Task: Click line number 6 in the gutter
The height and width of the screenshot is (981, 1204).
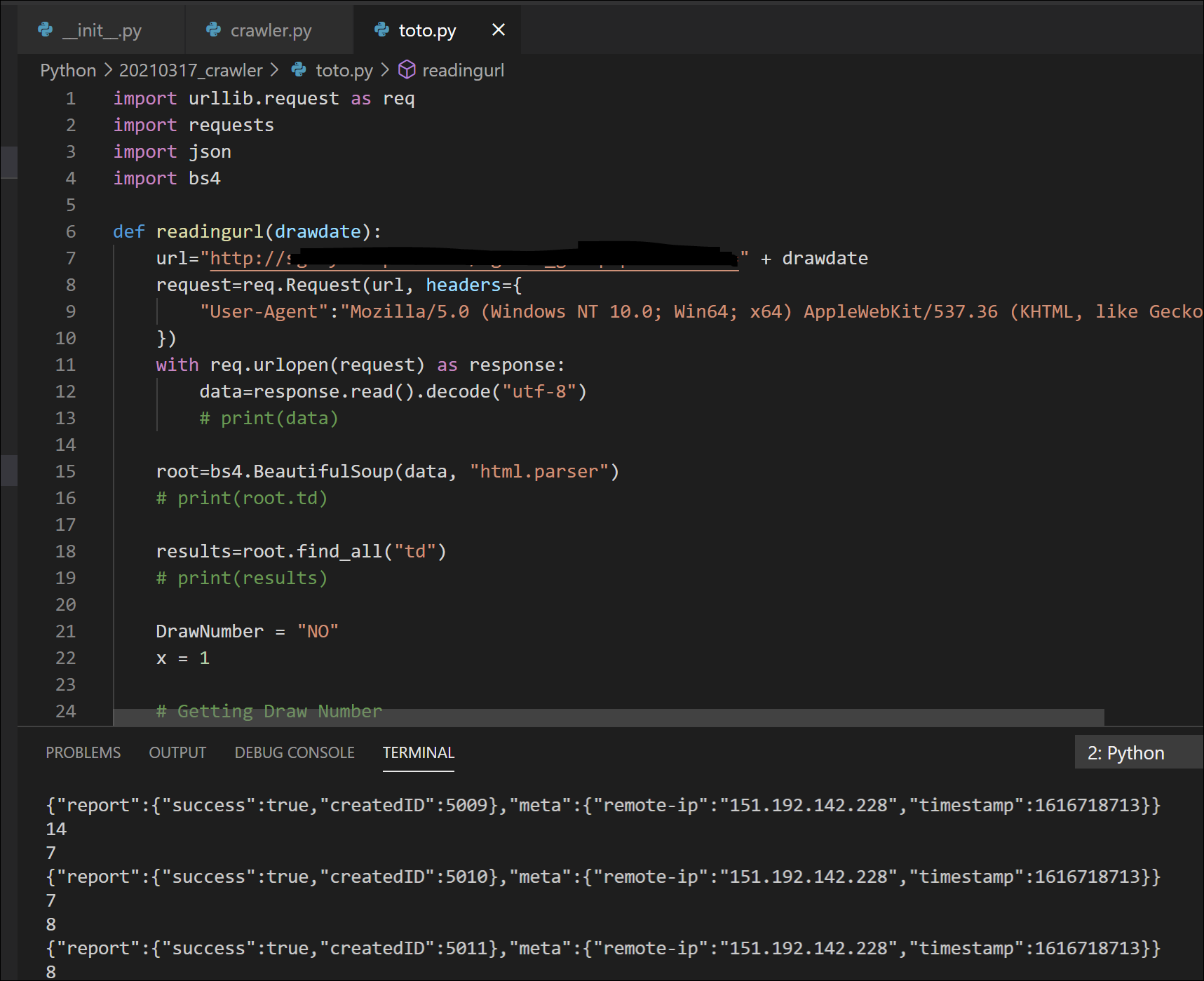Action: pyautogui.click(x=70, y=231)
